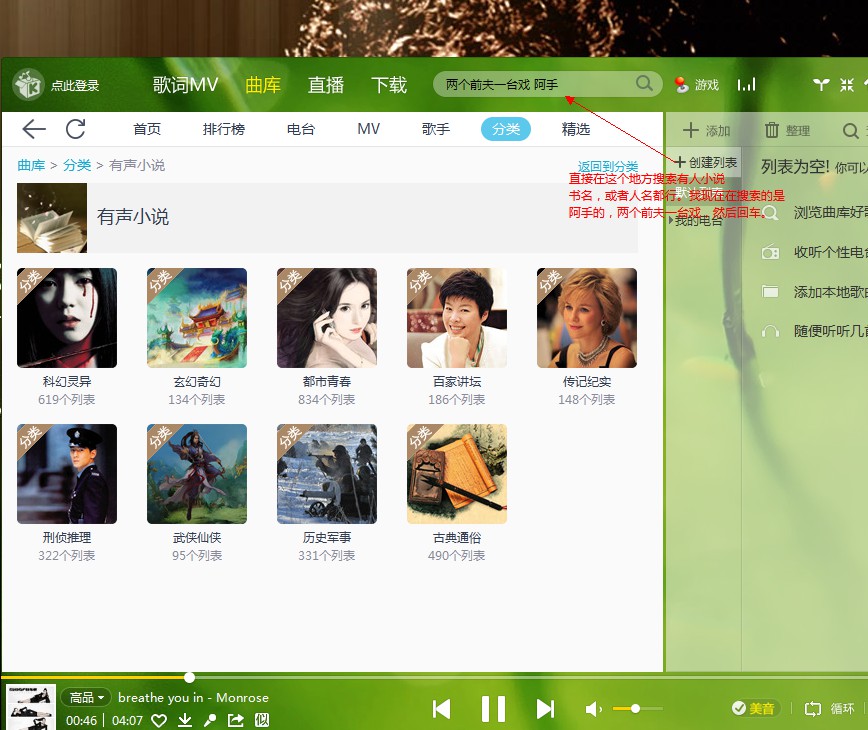Expand the 我的电台 tree item
868x730 pixels.
pos(671,220)
